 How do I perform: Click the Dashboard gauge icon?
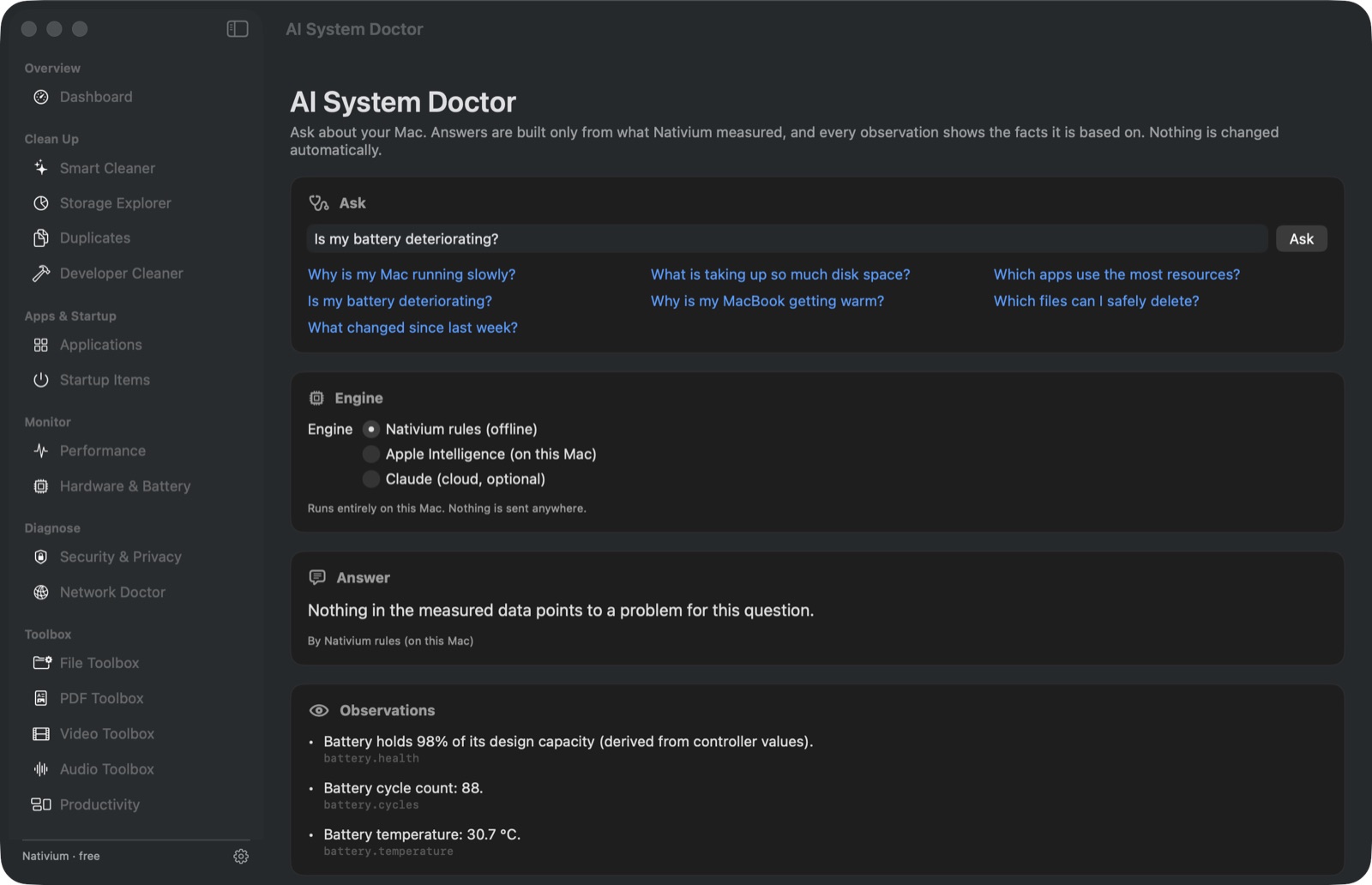click(x=41, y=97)
